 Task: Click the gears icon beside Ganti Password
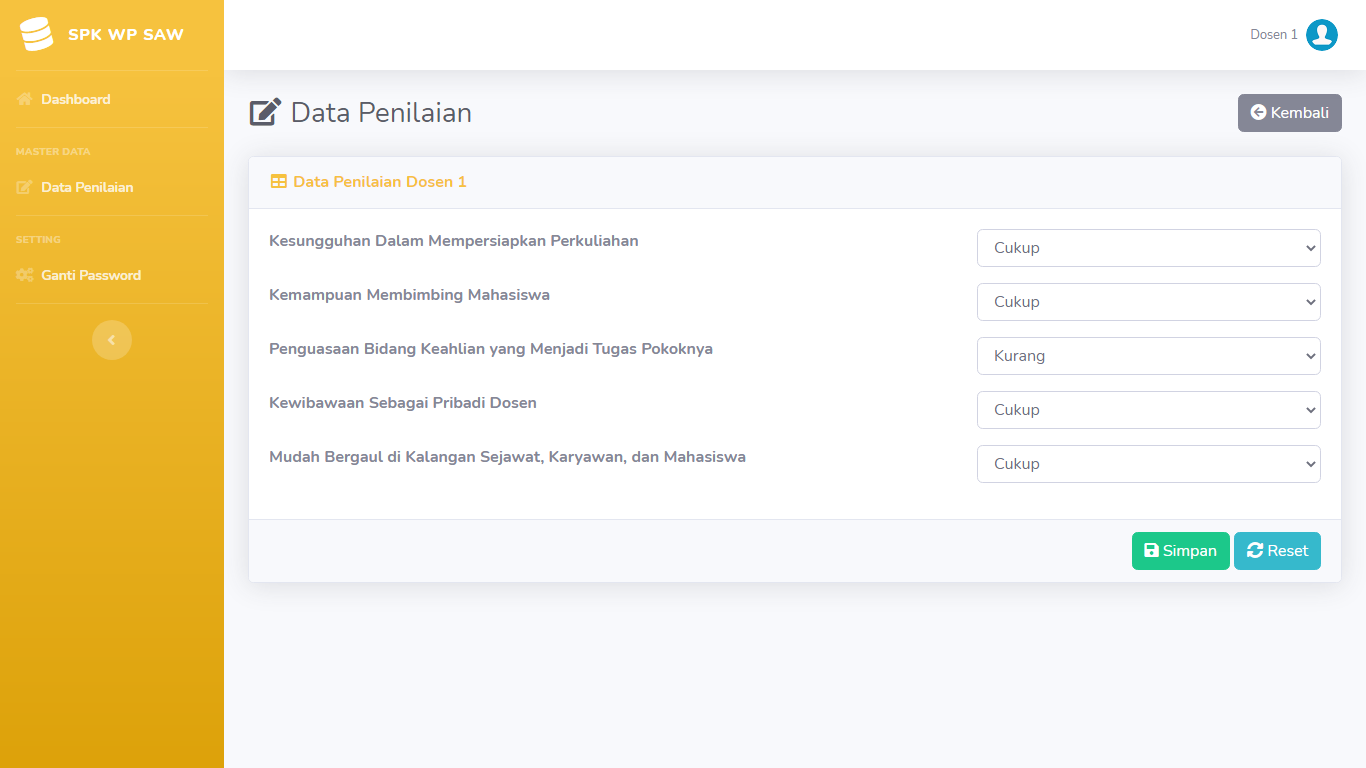25,275
